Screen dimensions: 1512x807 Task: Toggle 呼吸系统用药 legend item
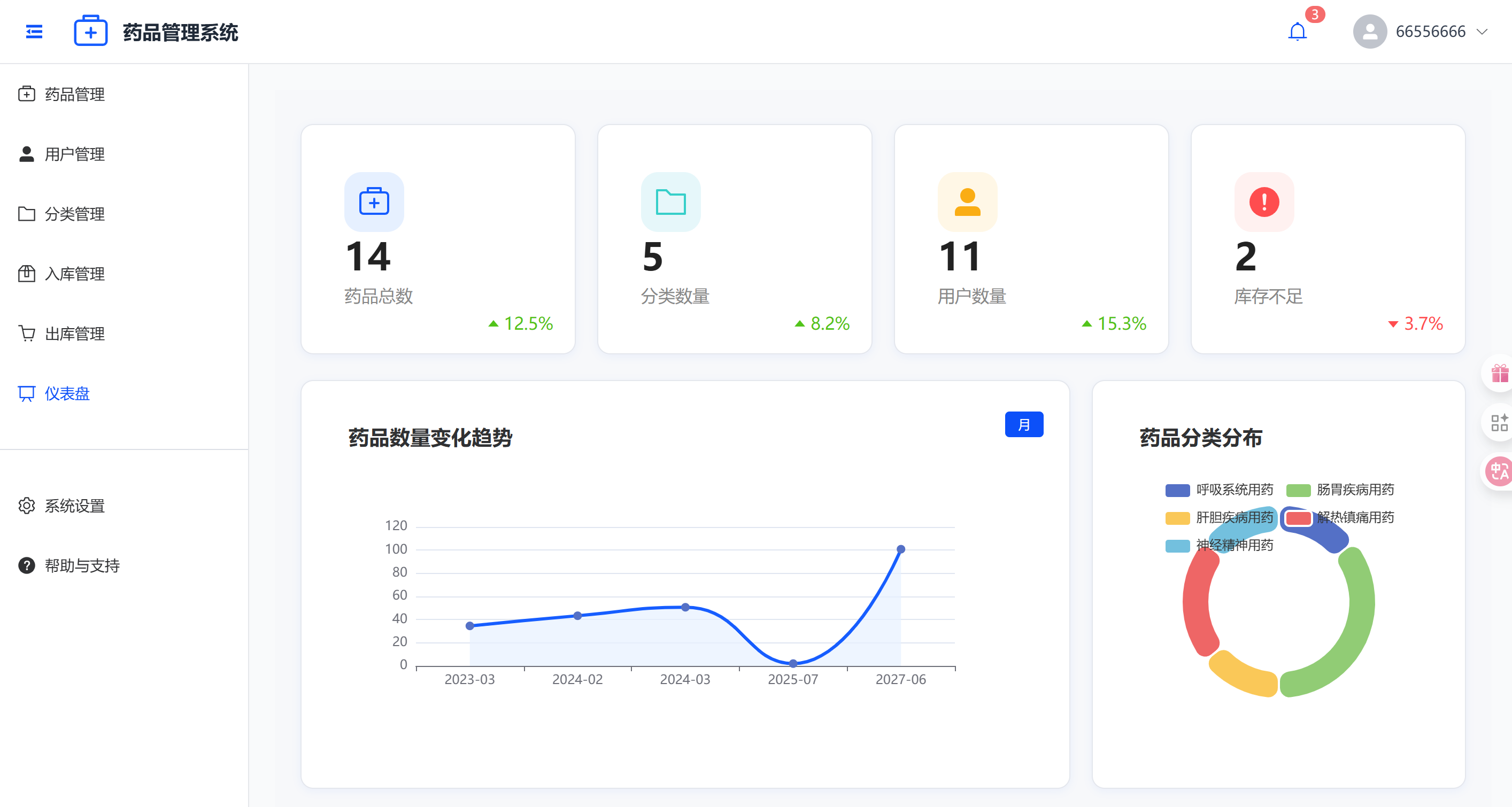click(x=1234, y=490)
